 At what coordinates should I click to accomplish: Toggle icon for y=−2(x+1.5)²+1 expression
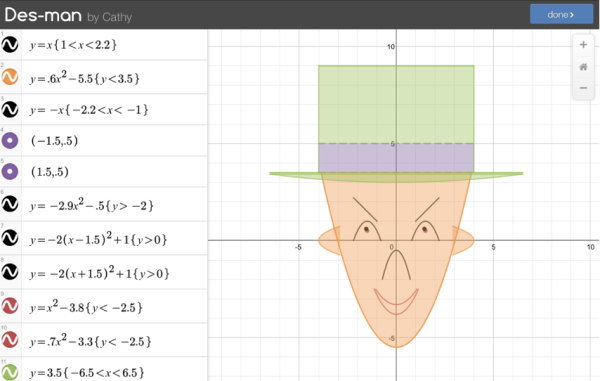[x=10, y=272]
